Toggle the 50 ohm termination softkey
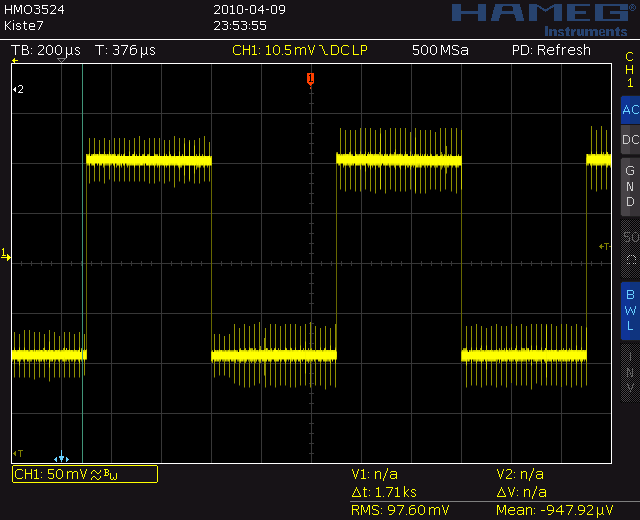This screenshot has width=640, height=520. [630, 248]
